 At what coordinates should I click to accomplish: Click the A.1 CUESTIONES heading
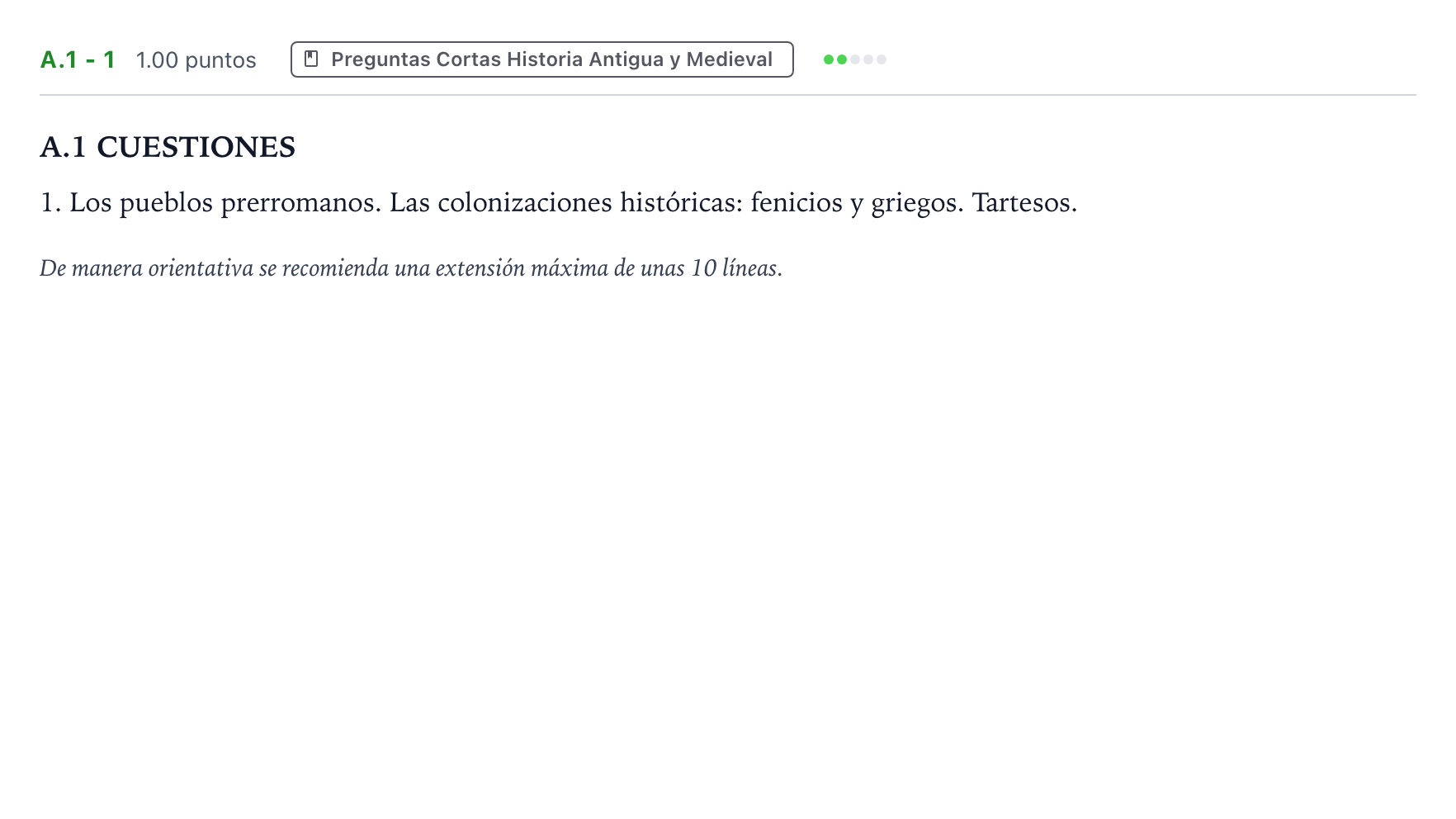click(x=168, y=147)
